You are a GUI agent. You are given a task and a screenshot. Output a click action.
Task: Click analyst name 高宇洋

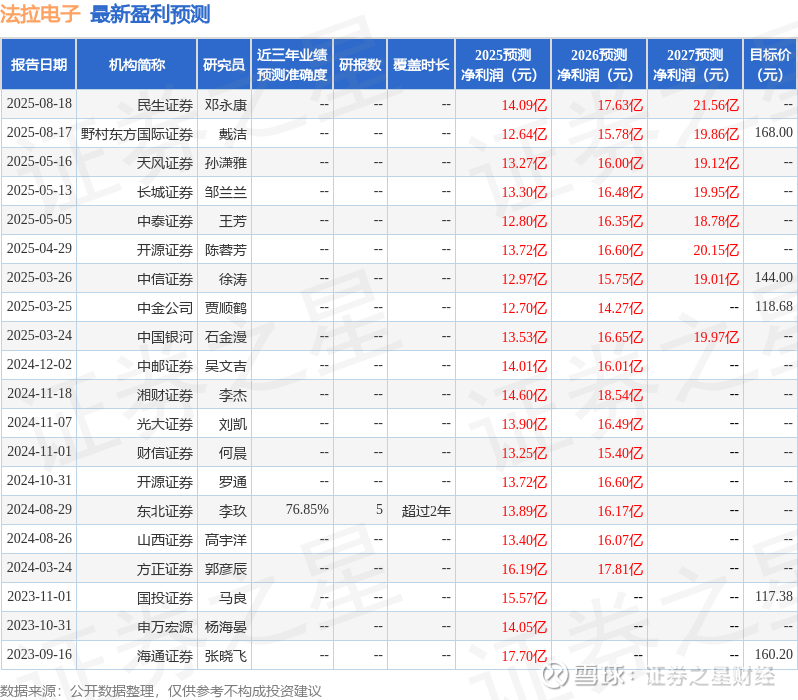(225, 541)
